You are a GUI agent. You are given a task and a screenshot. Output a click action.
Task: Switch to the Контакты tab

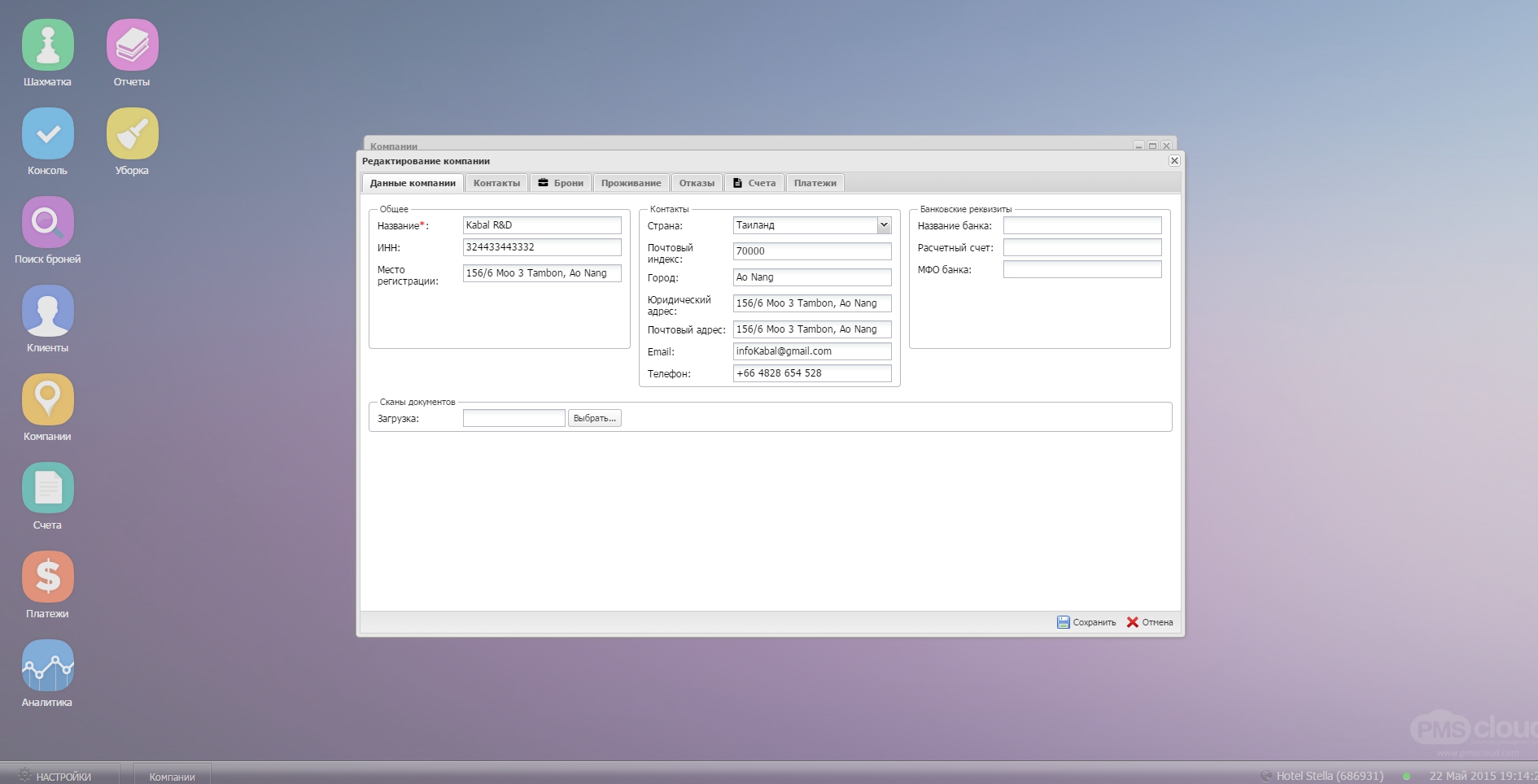496,183
